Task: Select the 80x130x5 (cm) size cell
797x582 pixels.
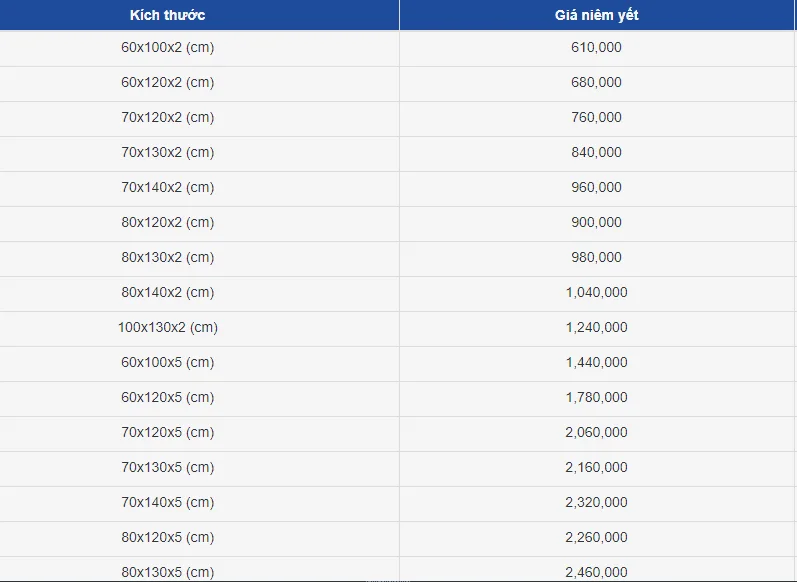Action: pos(168,571)
